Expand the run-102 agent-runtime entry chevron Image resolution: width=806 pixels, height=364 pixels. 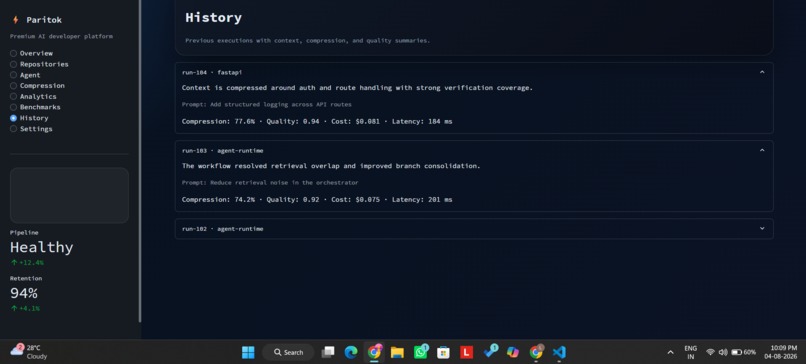point(762,229)
